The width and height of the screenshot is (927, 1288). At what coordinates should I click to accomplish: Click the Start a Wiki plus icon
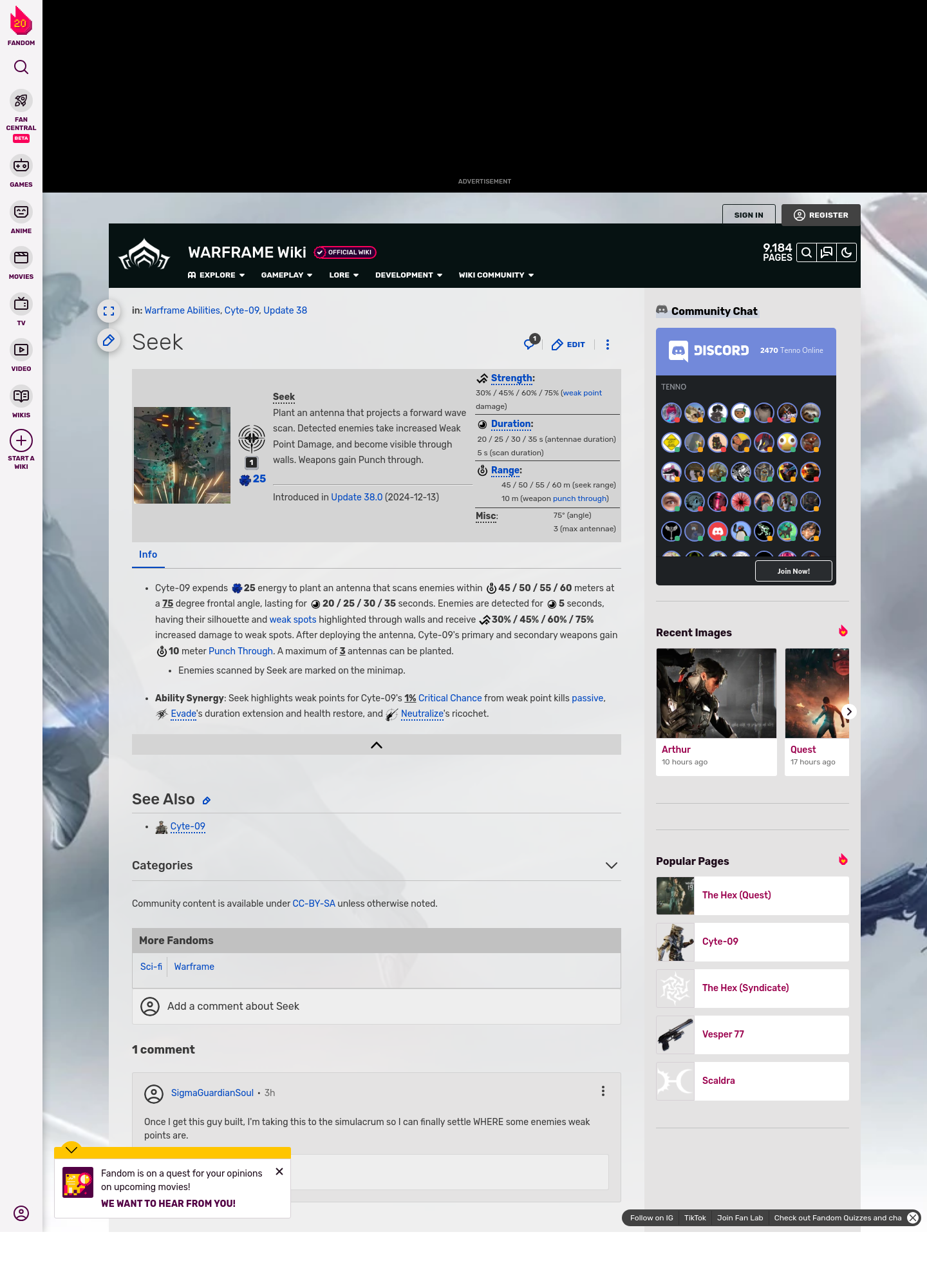click(x=21, y=440)
